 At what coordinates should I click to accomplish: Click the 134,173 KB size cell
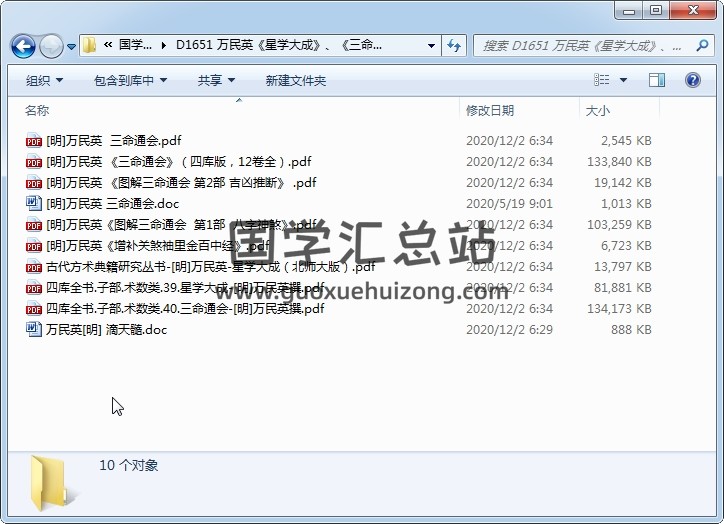tap(619, 308)
